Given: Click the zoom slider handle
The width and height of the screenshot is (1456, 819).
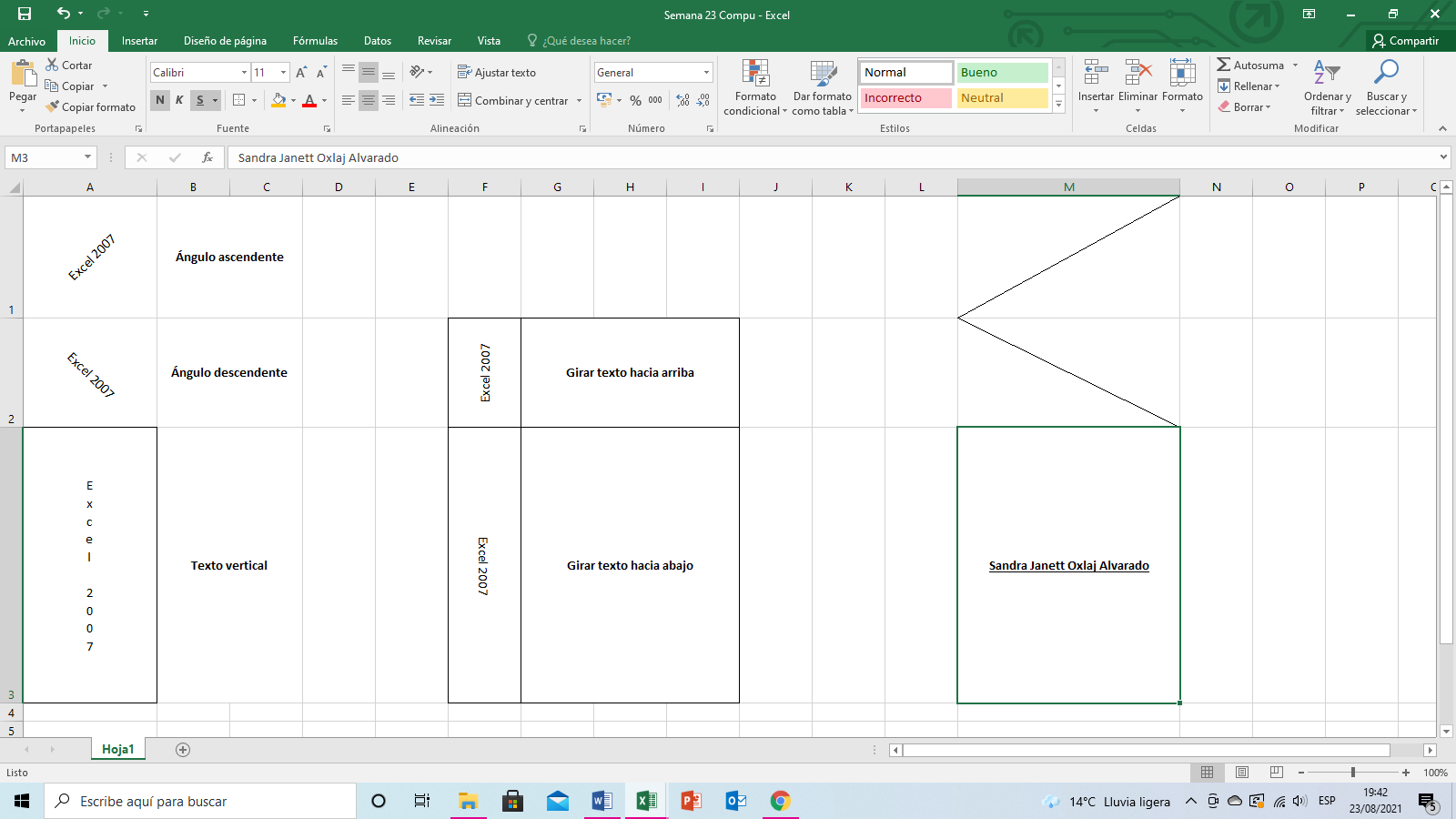Looking at the screenshot, I should pos(1353,773).
